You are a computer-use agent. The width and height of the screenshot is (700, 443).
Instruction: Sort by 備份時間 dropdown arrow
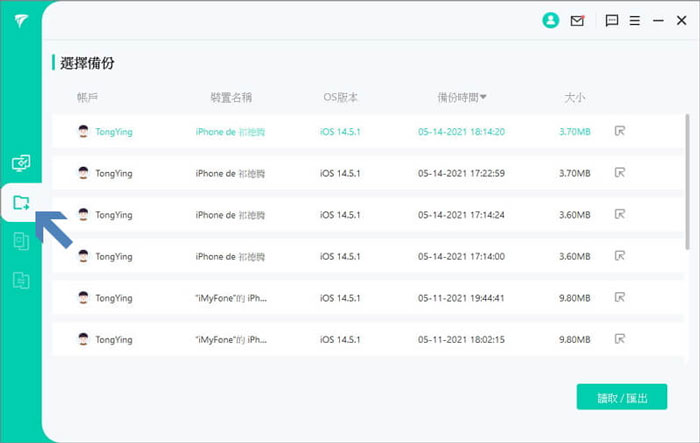point(483,97)
